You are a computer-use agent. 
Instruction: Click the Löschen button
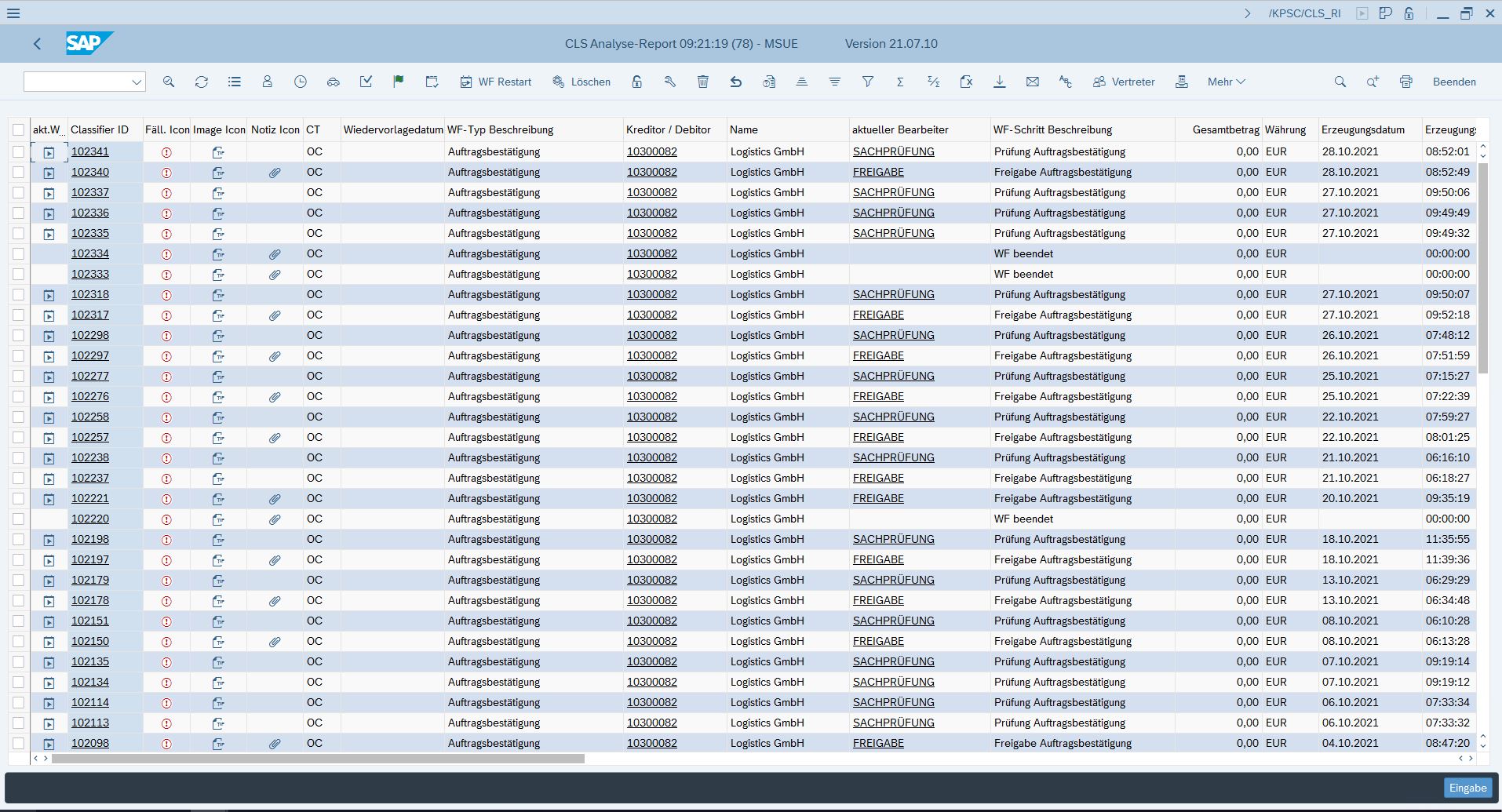tap(581, 82)
